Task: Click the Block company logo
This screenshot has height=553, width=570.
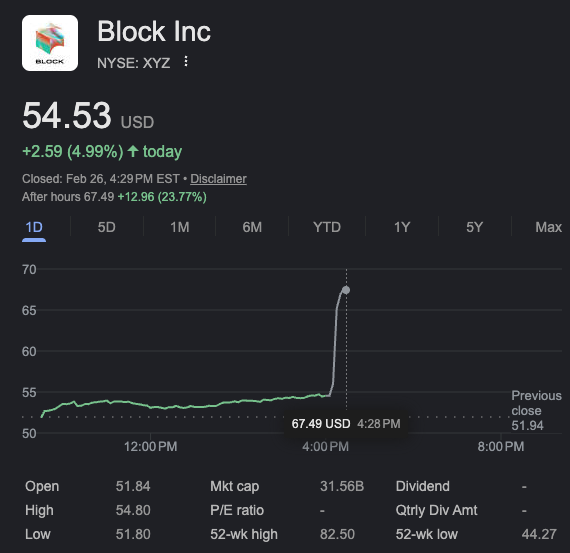Action: (50, 43)
